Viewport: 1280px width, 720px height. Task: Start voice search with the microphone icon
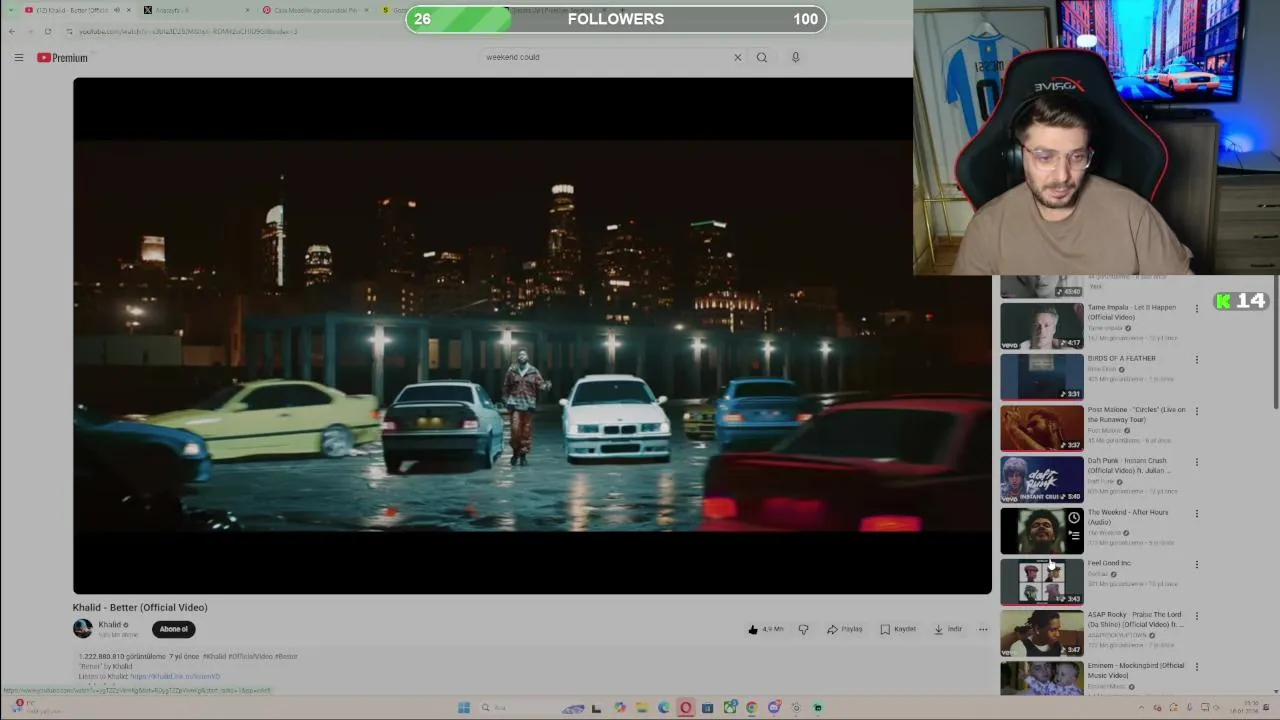pos(796,57)
